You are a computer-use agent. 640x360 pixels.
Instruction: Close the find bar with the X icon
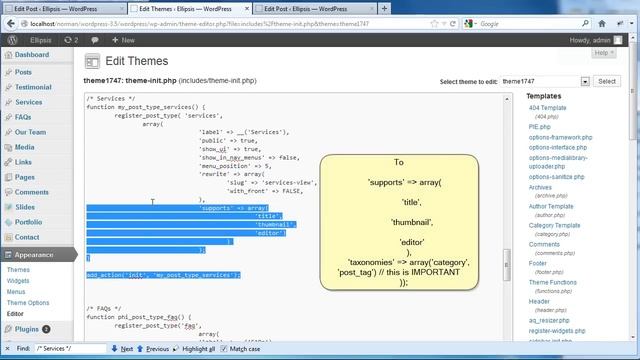pyautogui.click(x=7, y=349)
